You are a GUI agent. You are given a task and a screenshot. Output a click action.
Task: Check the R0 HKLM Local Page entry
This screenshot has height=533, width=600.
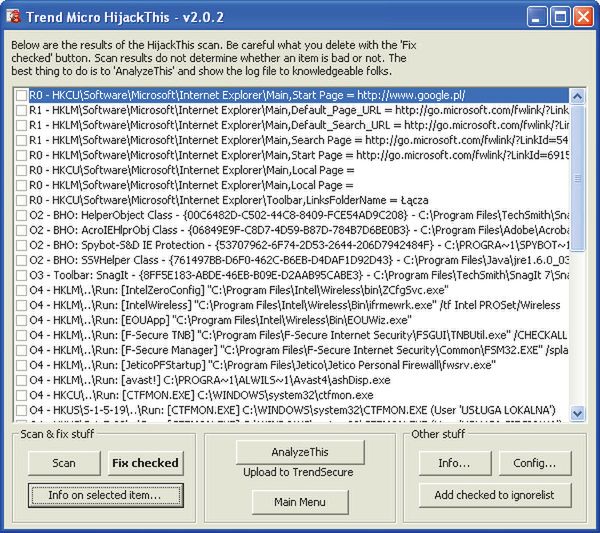[22, 185]
